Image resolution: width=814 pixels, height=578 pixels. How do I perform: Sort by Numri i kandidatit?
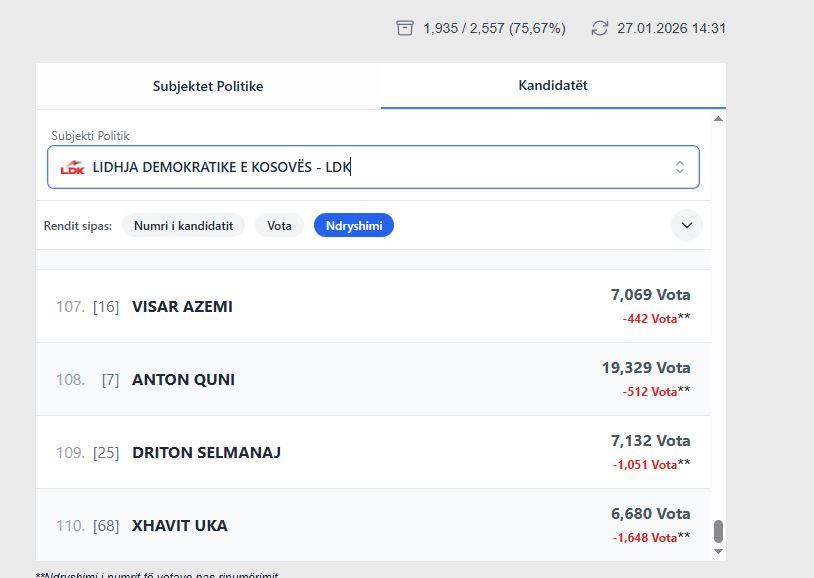pyautogui.click(x=184, y=226)
